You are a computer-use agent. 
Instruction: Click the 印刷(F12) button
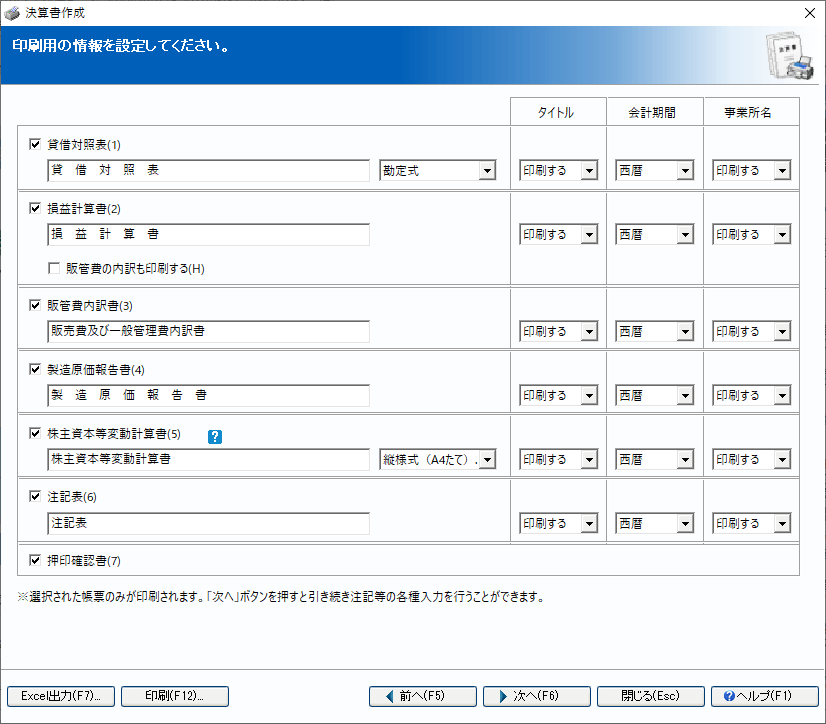pyautogui.click(x=175, y=696)
